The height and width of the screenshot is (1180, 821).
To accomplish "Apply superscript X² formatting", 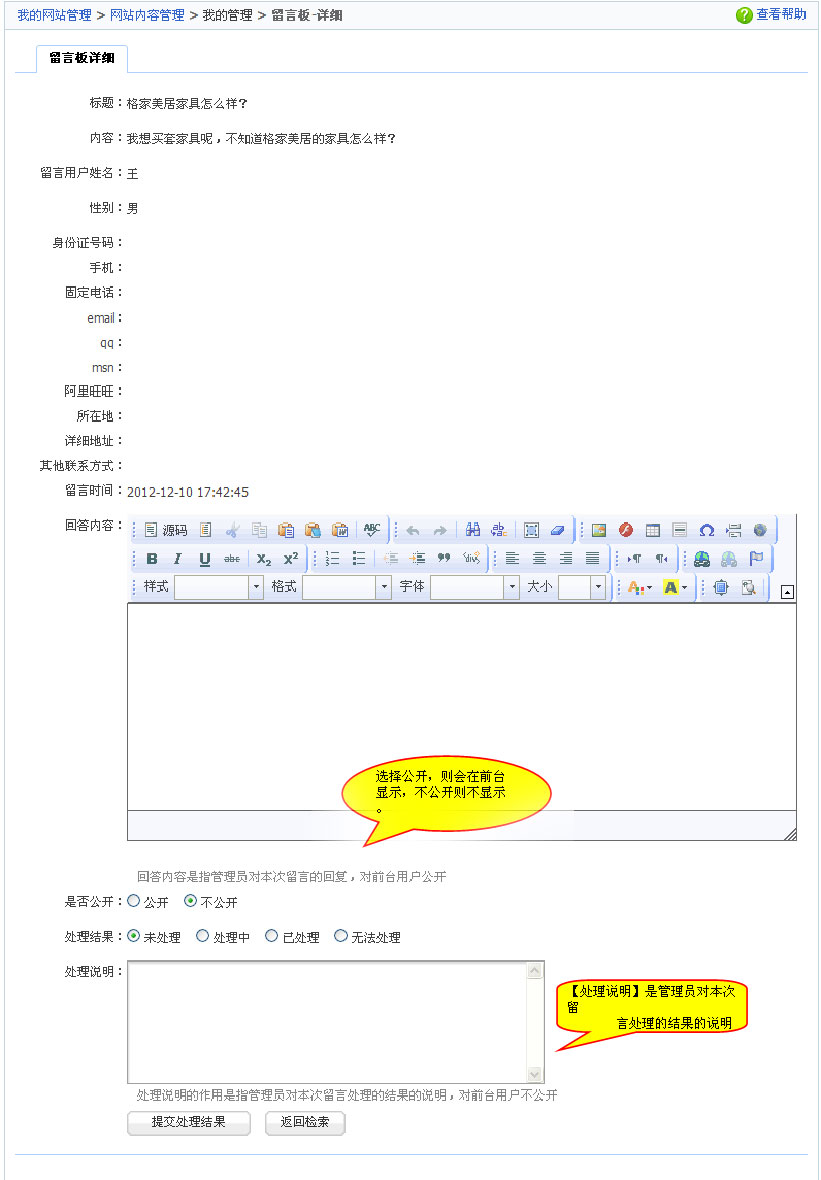I will [x=290, y=558].
